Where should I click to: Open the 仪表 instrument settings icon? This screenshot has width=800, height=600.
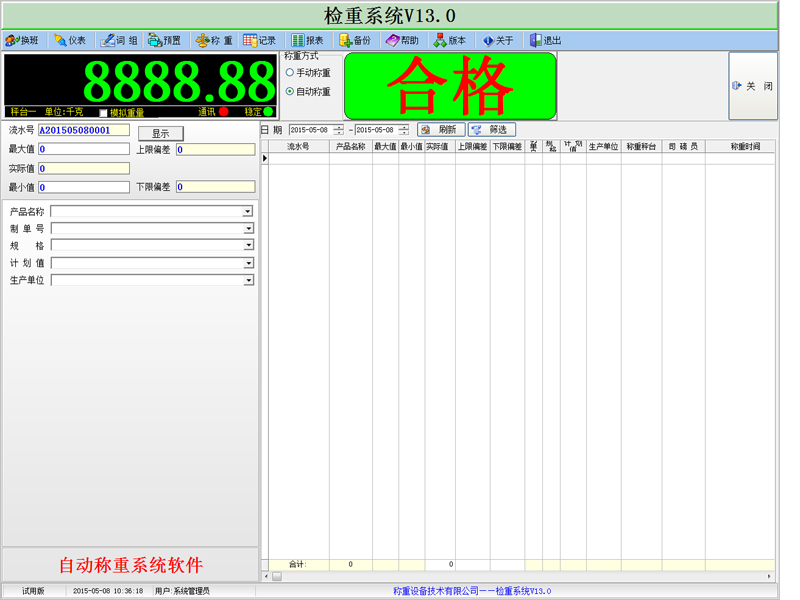tap(70, 40)
